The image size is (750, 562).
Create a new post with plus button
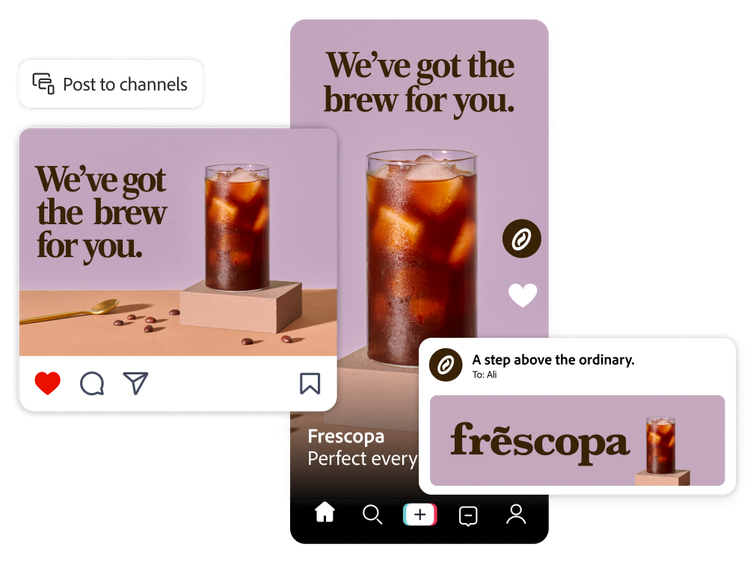click(420, 515)
